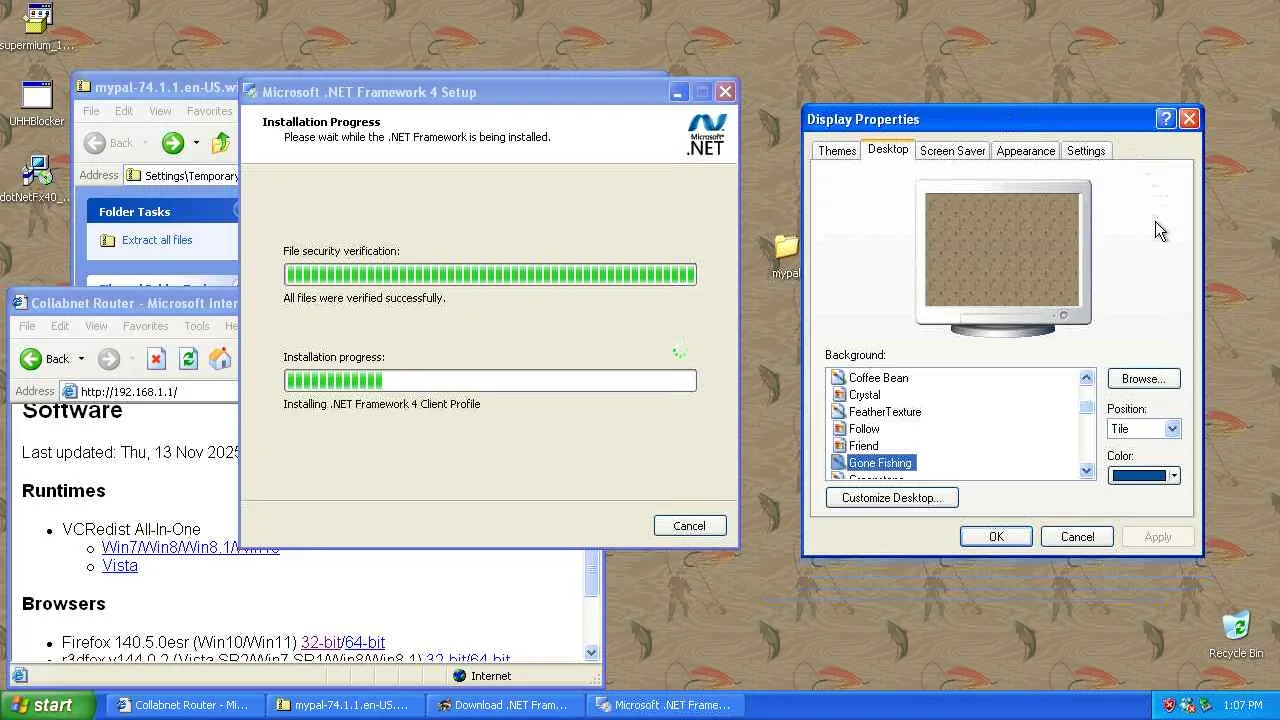Open the View menu in the mypal window
1280x720 pixels.
click(160, 111)
